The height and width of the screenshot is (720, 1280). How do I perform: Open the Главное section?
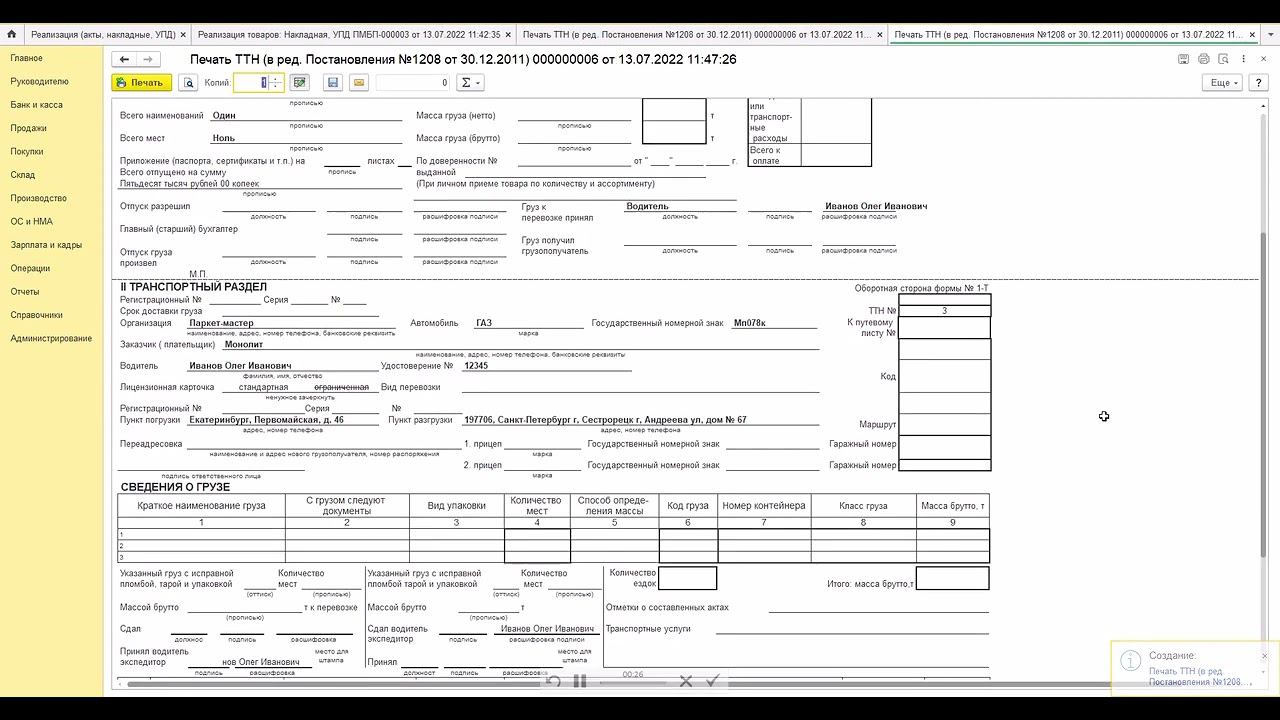(x=27, y=58)
